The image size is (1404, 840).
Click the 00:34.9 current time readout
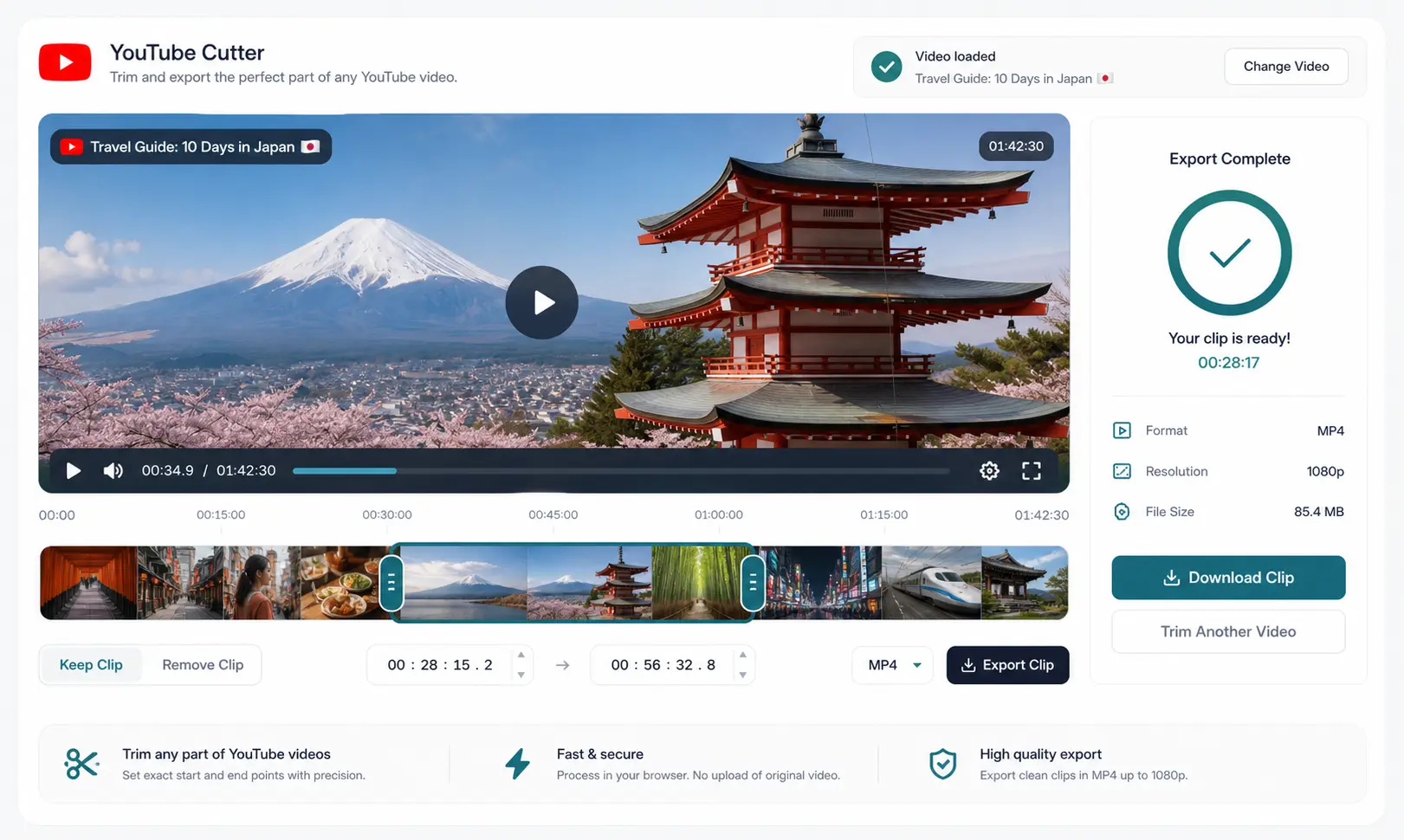click(x=167, y=470)
